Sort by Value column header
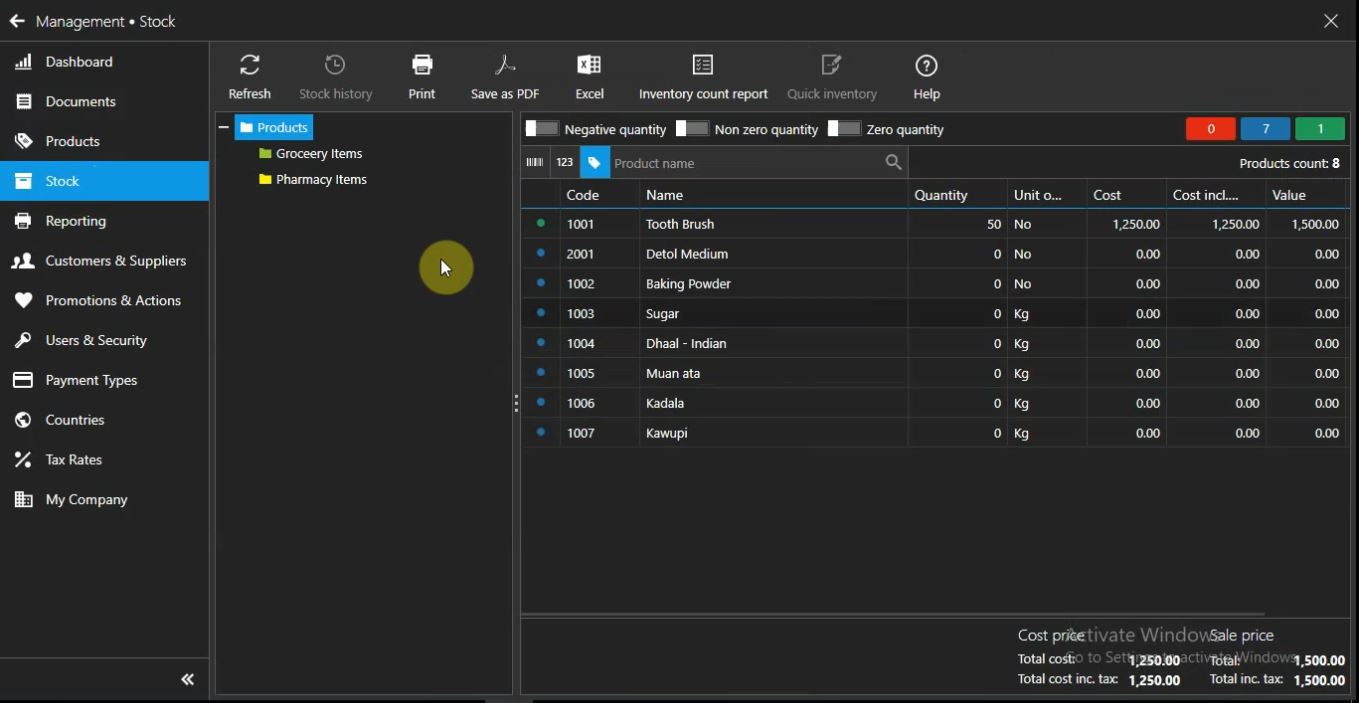This screenshot has height=703, width=1359. tap(1306, 195)
